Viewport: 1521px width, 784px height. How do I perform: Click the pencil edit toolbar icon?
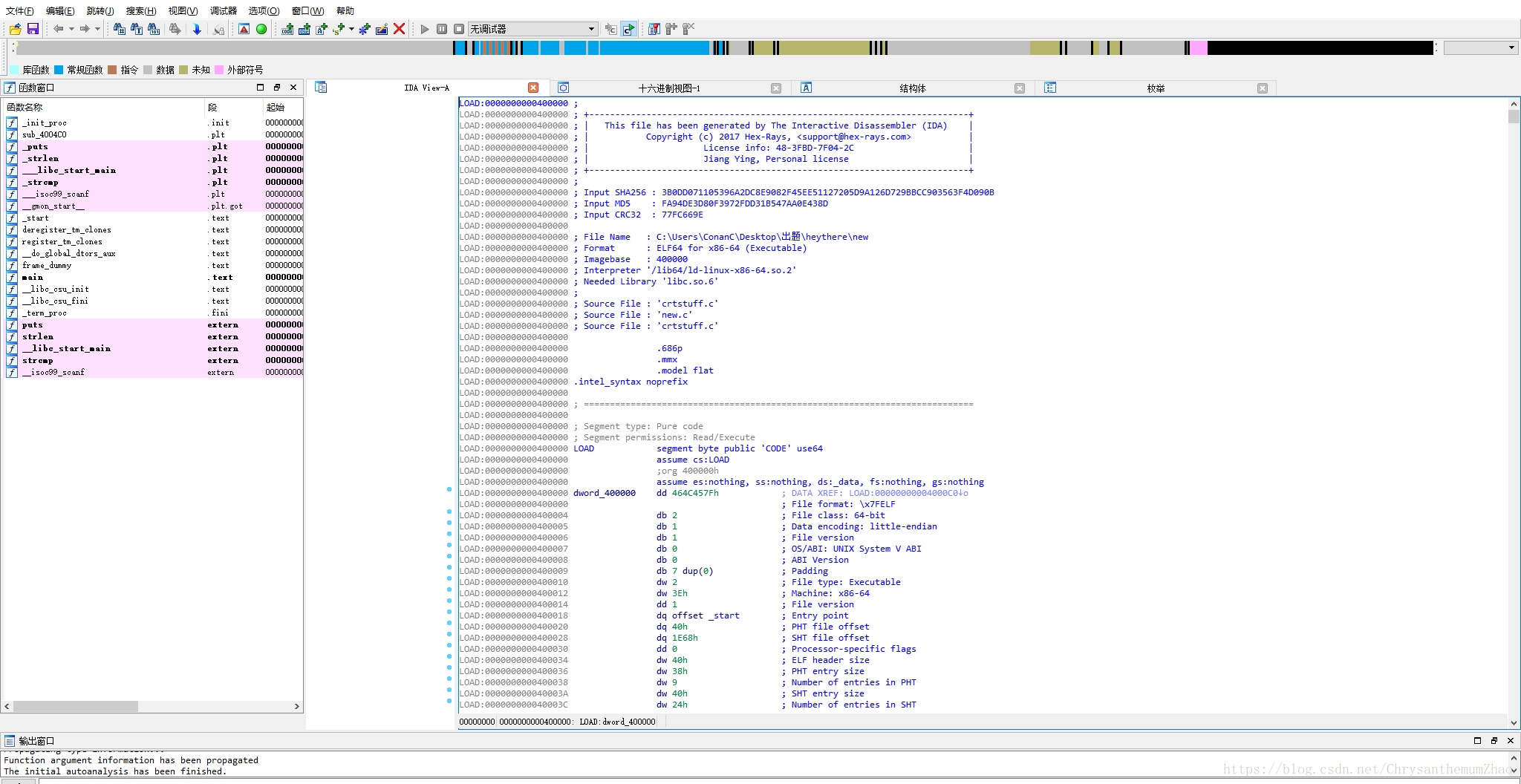pos(382,29)
